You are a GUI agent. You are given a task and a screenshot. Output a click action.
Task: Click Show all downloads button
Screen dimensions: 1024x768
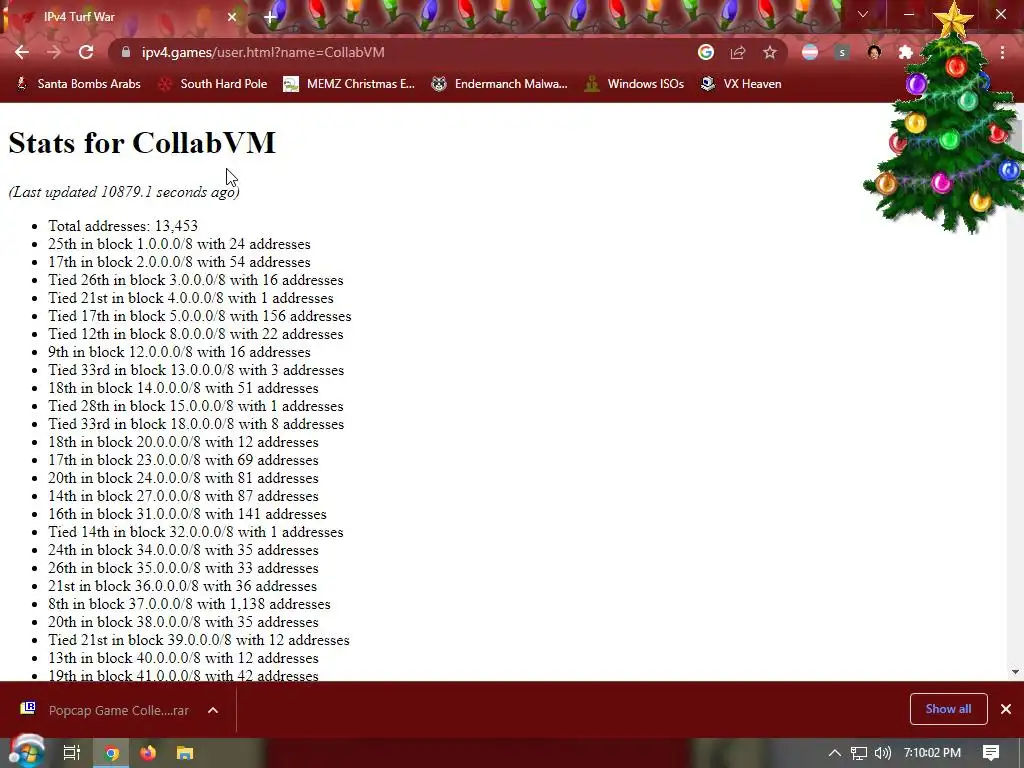point(948,709)
